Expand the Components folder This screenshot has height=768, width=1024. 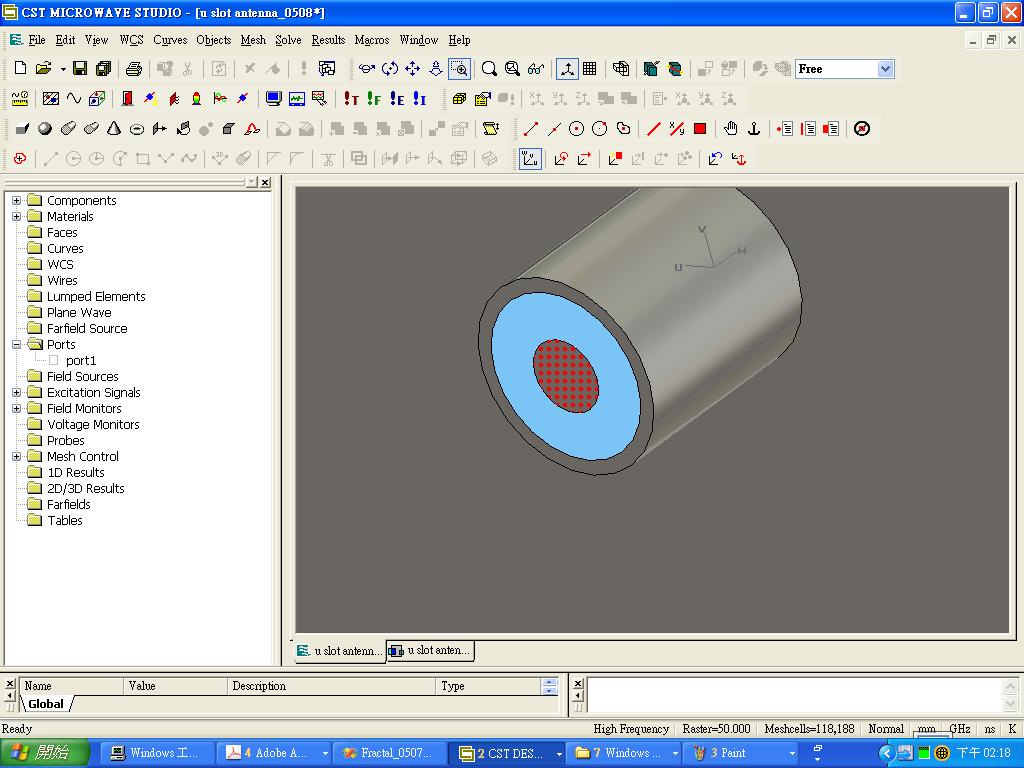coord(16,200)
